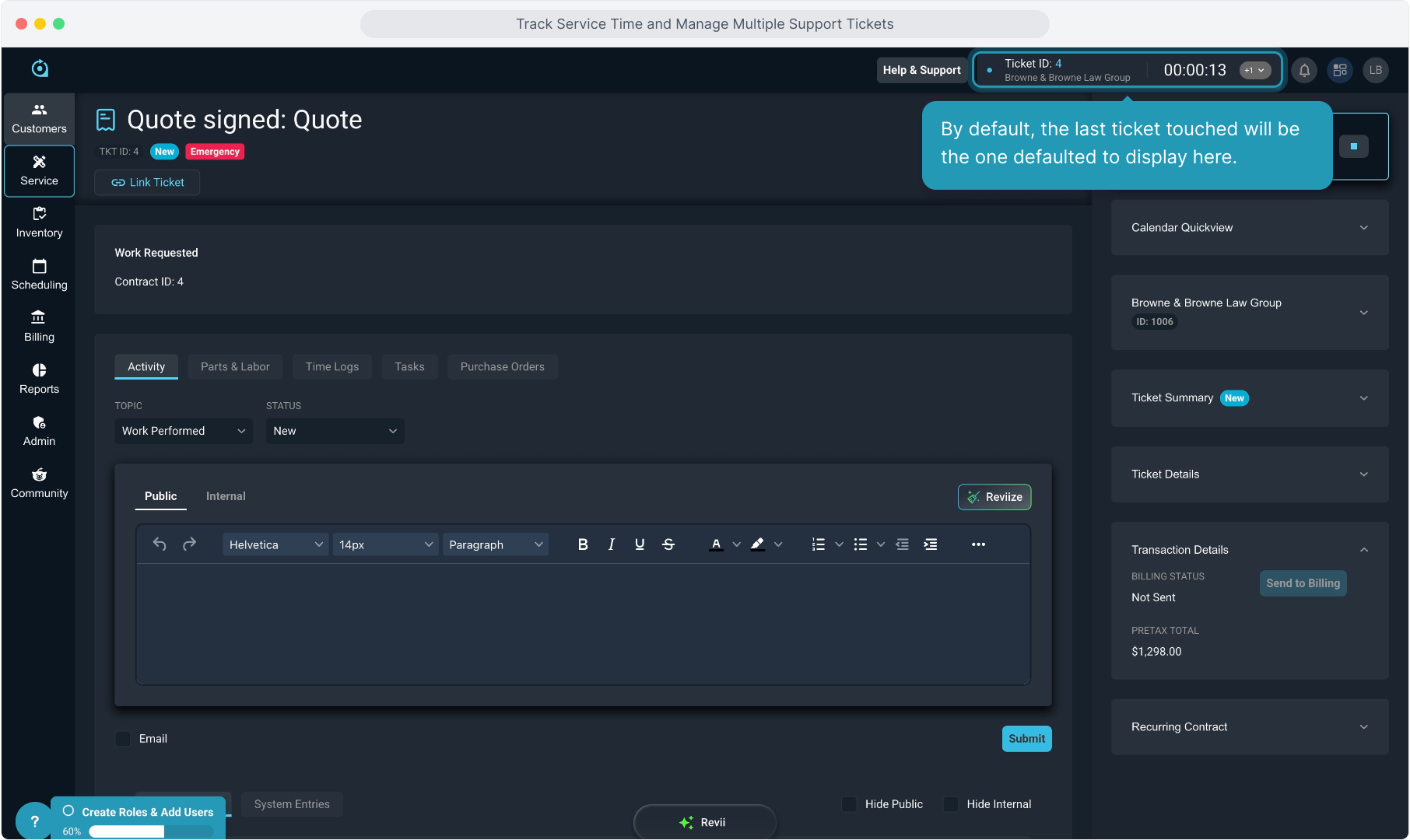Click the Link Ticket button
Viewport: 1410px width, 840px height.
tap(147, 183)
